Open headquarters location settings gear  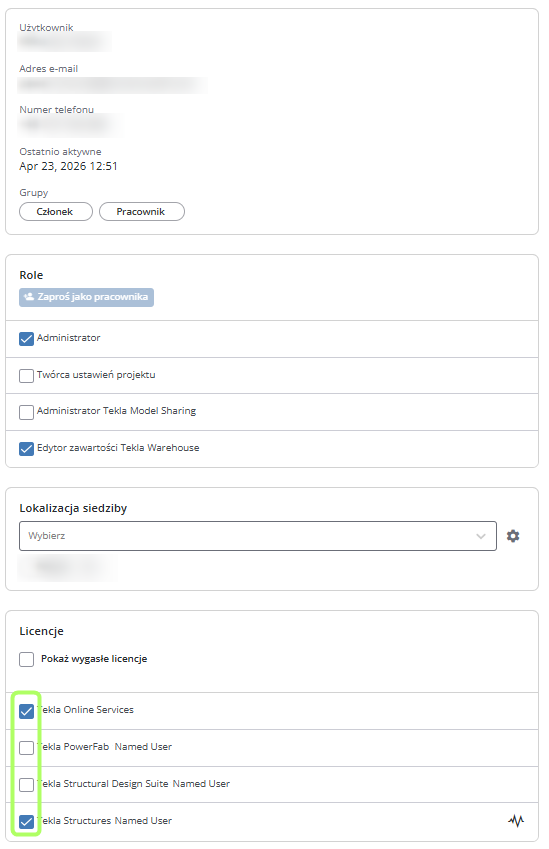[x=513, y=536]
